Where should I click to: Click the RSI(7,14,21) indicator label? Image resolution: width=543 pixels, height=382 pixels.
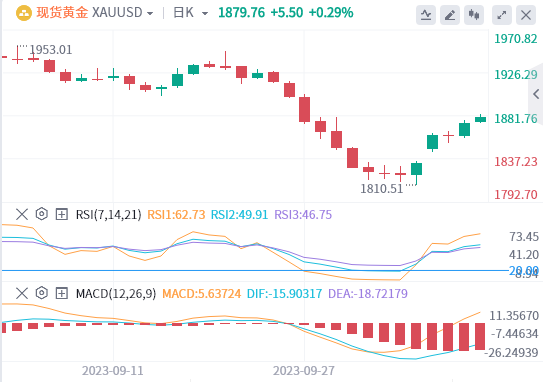[x=108, y=215]
